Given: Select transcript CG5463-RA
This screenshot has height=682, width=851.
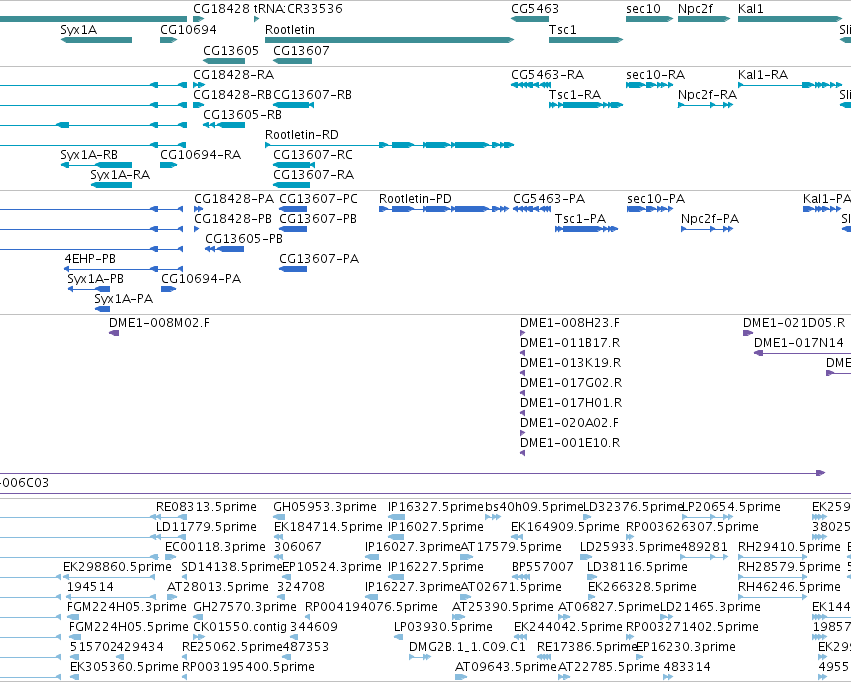Looking at the screenshot, I should (x=548, y=74).
